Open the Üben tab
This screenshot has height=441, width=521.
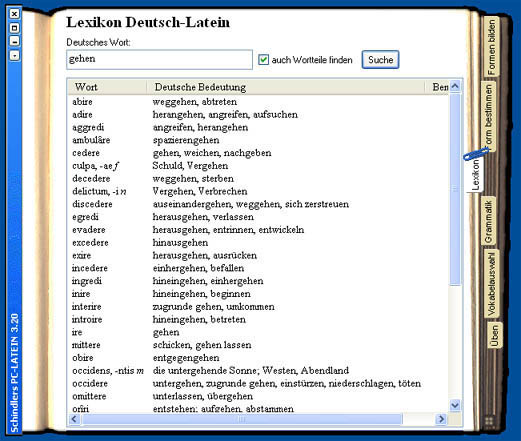(495, 335)
